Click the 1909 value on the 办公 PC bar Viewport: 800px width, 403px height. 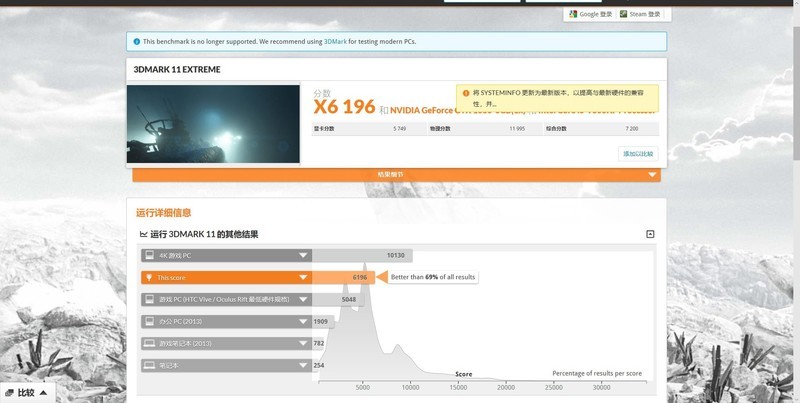click(x=320, y=321)
